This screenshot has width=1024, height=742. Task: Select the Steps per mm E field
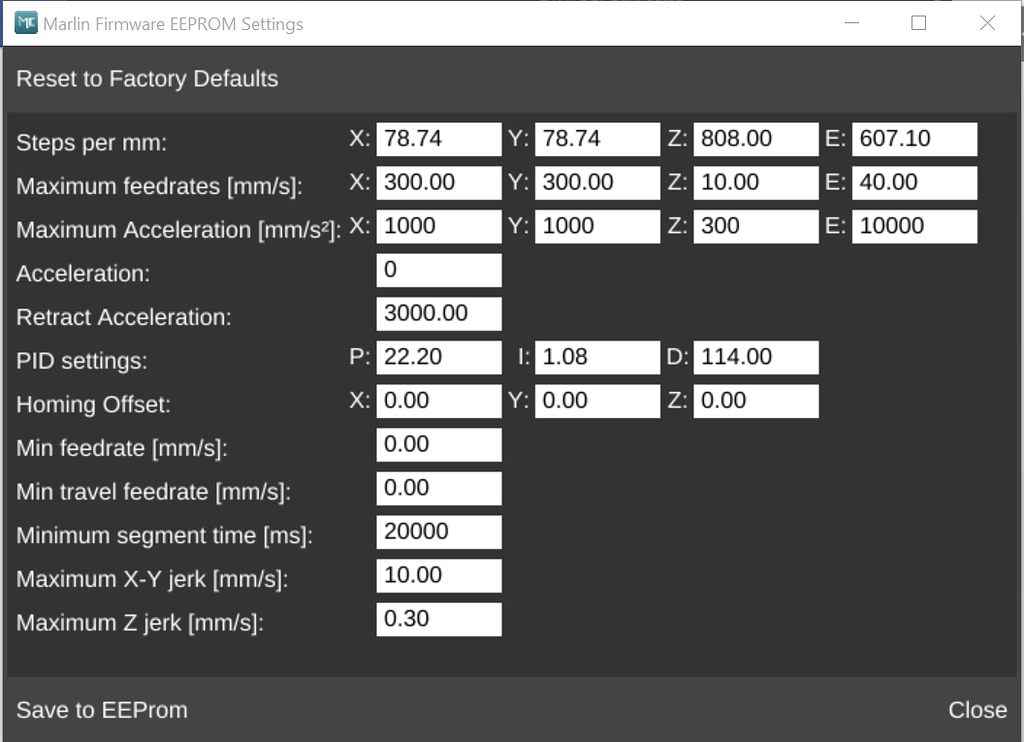(x=913, y=139)
